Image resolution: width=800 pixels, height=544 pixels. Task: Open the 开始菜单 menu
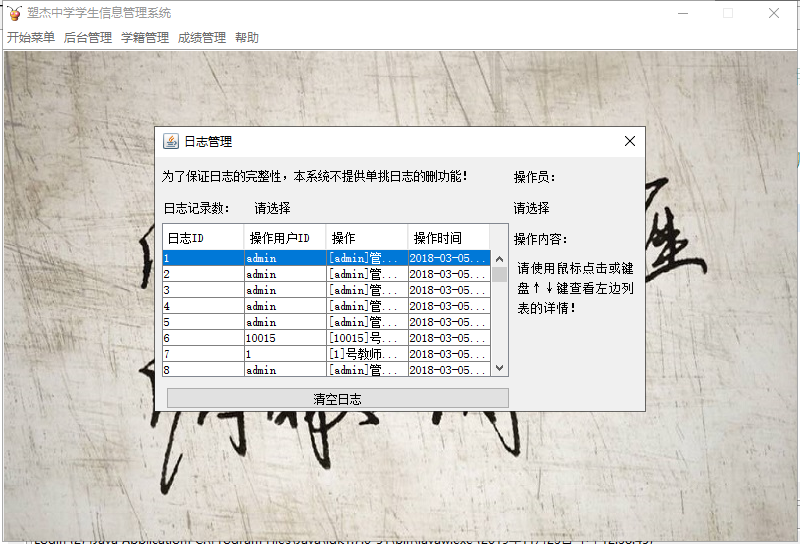pos(31,37)
